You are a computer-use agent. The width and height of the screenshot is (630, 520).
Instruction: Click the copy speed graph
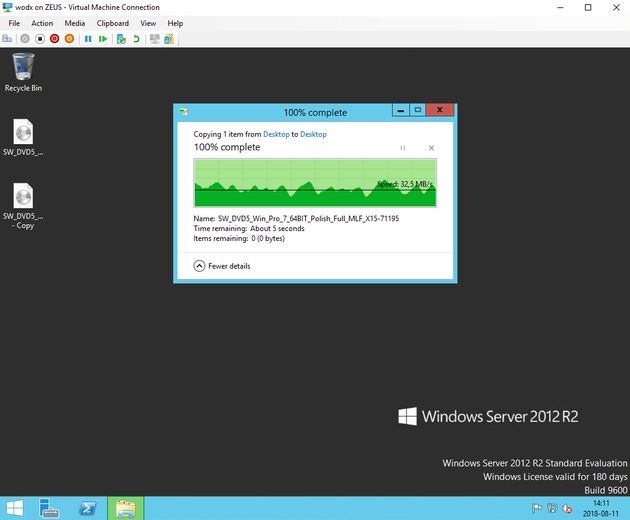click(315, 183)
